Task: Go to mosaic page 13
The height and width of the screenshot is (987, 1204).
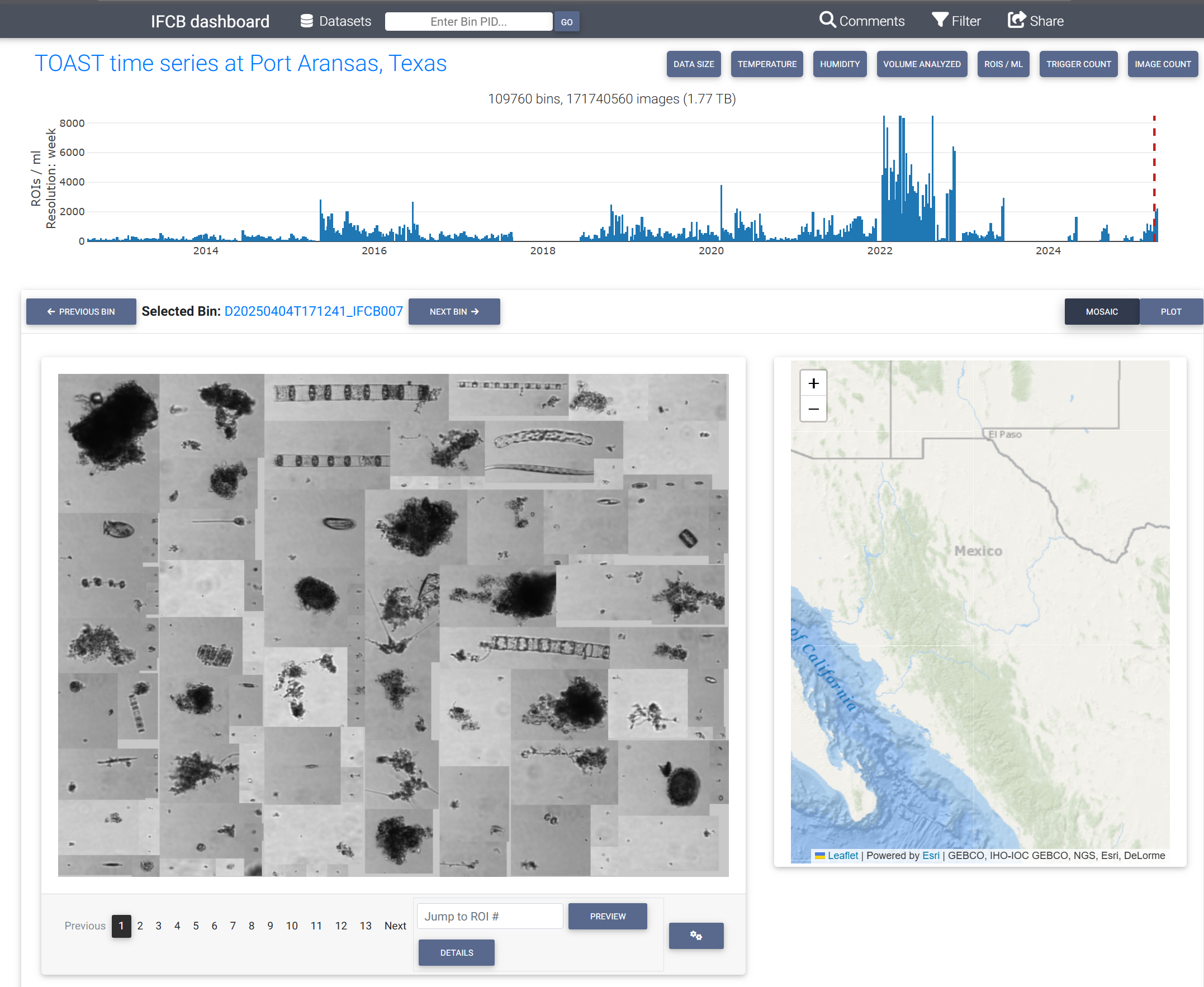Action: tap(366, 926)
